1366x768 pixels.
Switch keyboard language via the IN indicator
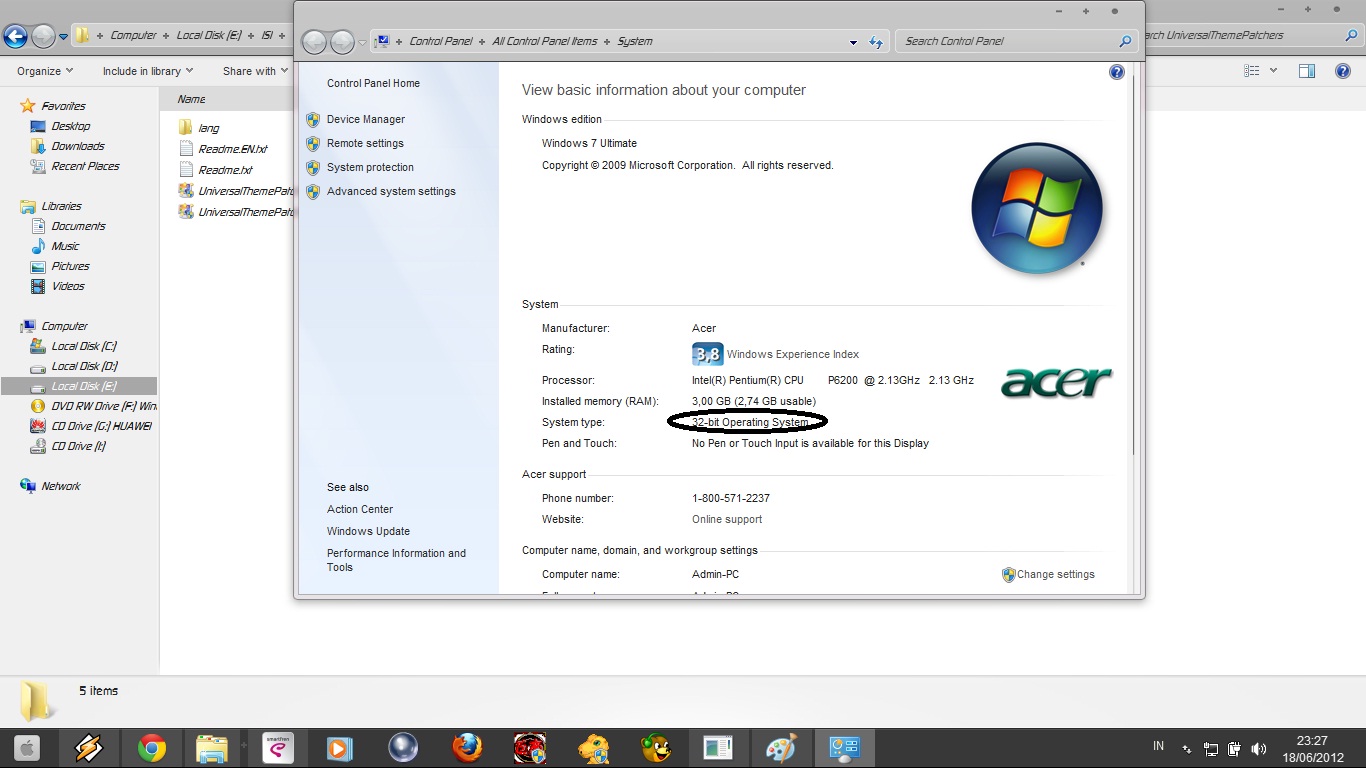pyautogui.click(x=1157, y=746)
